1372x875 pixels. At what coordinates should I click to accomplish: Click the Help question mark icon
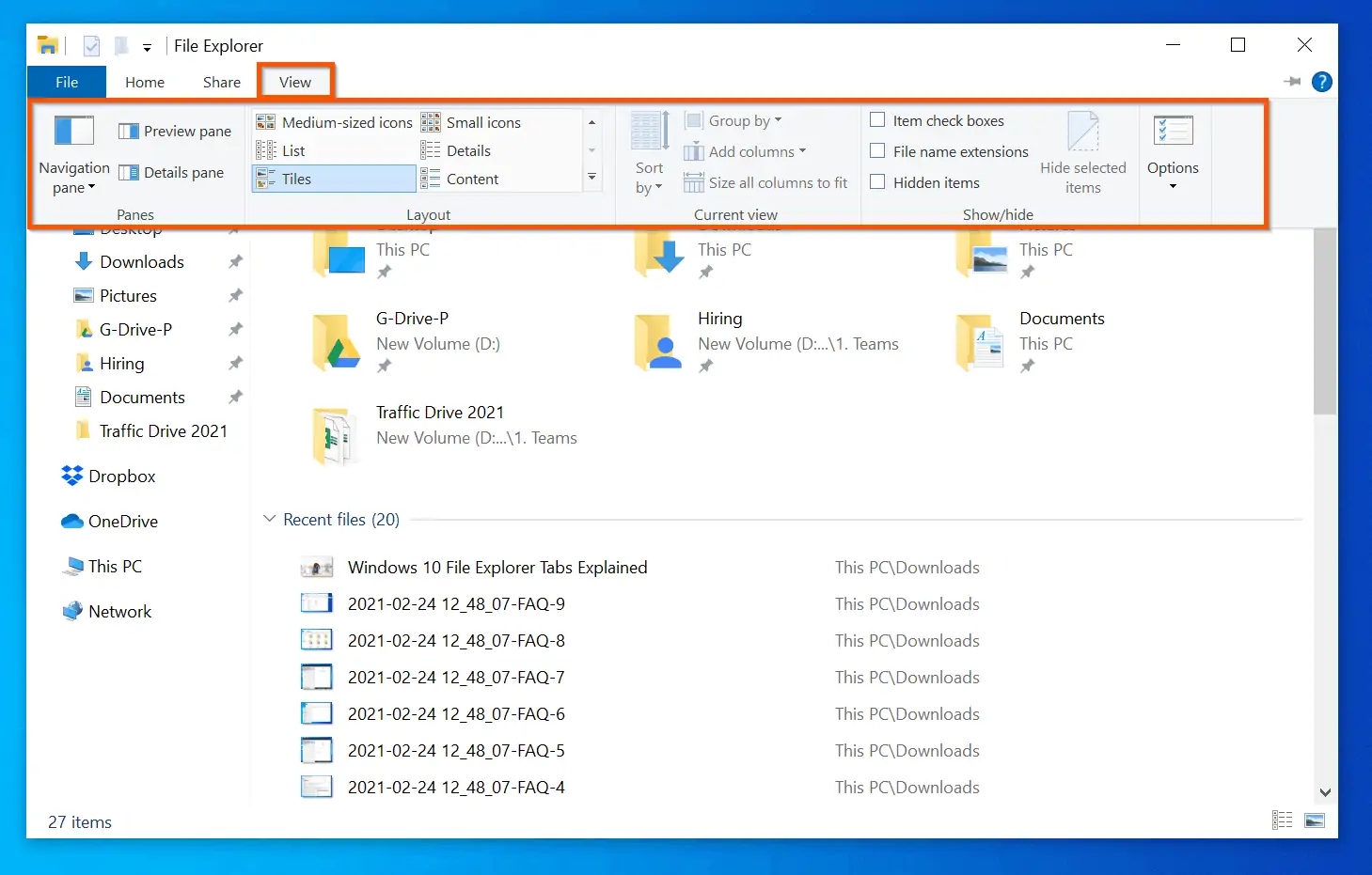coord(1321,82)
